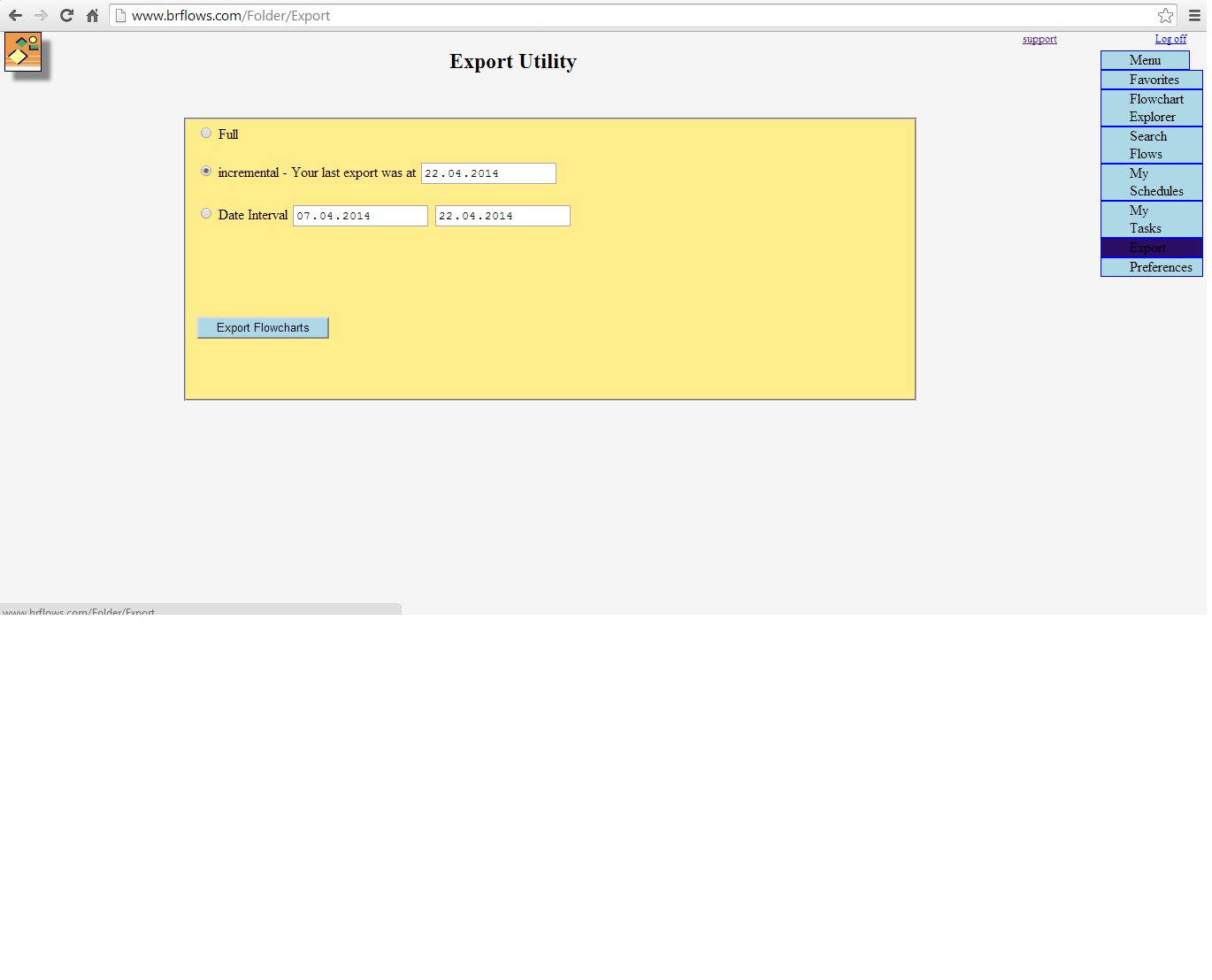
Task: Open Search Flows in sidebar menu
Action: coord(1152,145)
